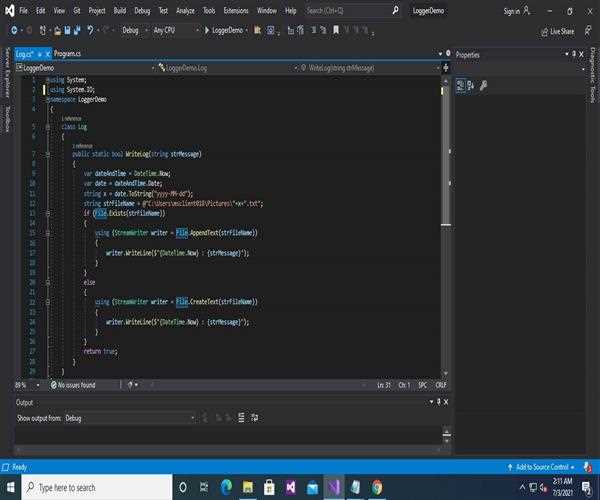Screen dimensions: 600x500
Task: Click the Live Share icon
Action: [x=543, y=31]
